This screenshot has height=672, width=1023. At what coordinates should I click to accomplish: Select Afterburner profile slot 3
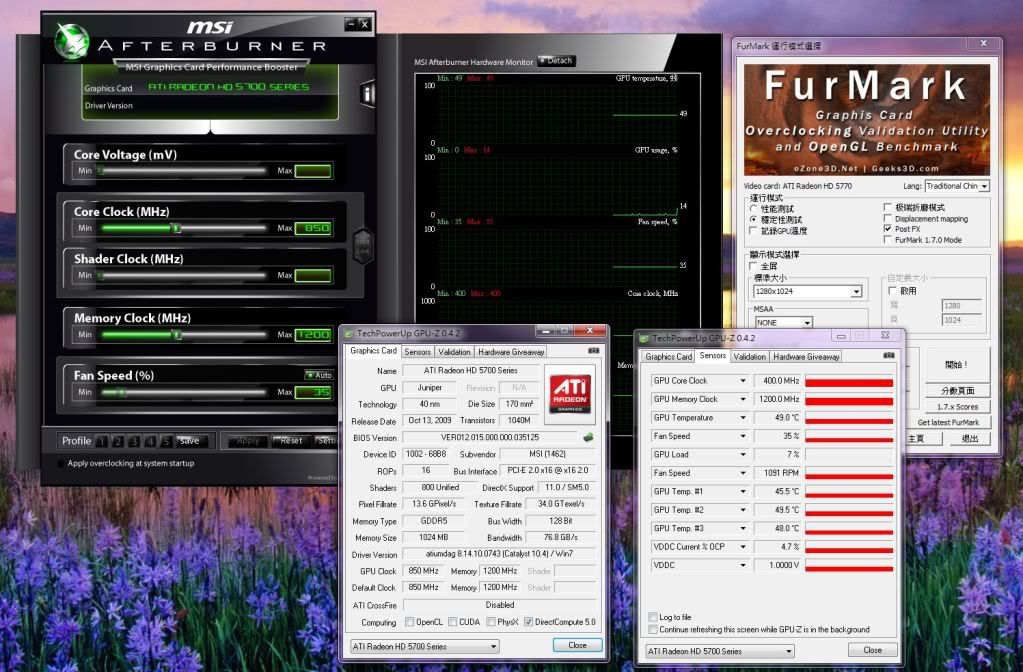134,442
